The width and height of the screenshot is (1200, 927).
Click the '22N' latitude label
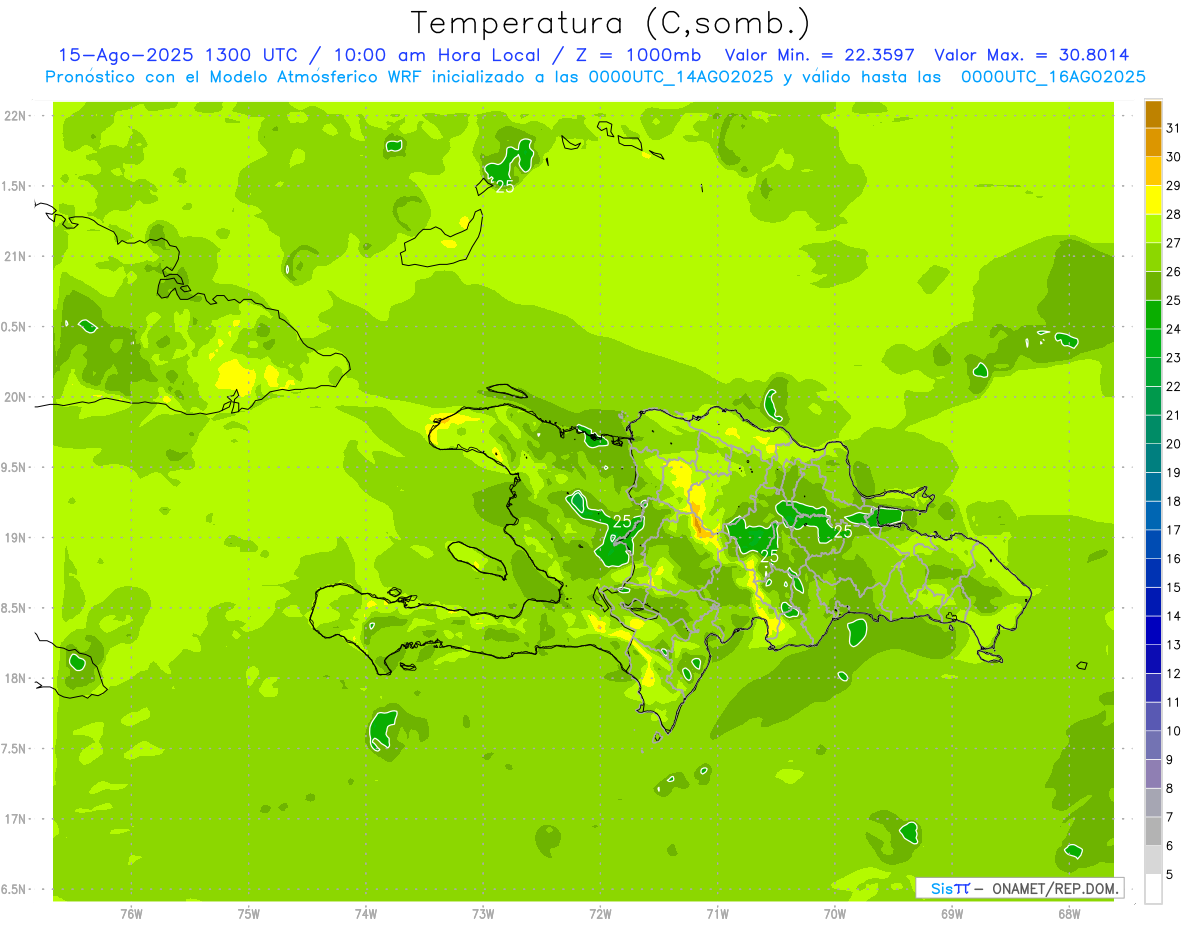15,116
